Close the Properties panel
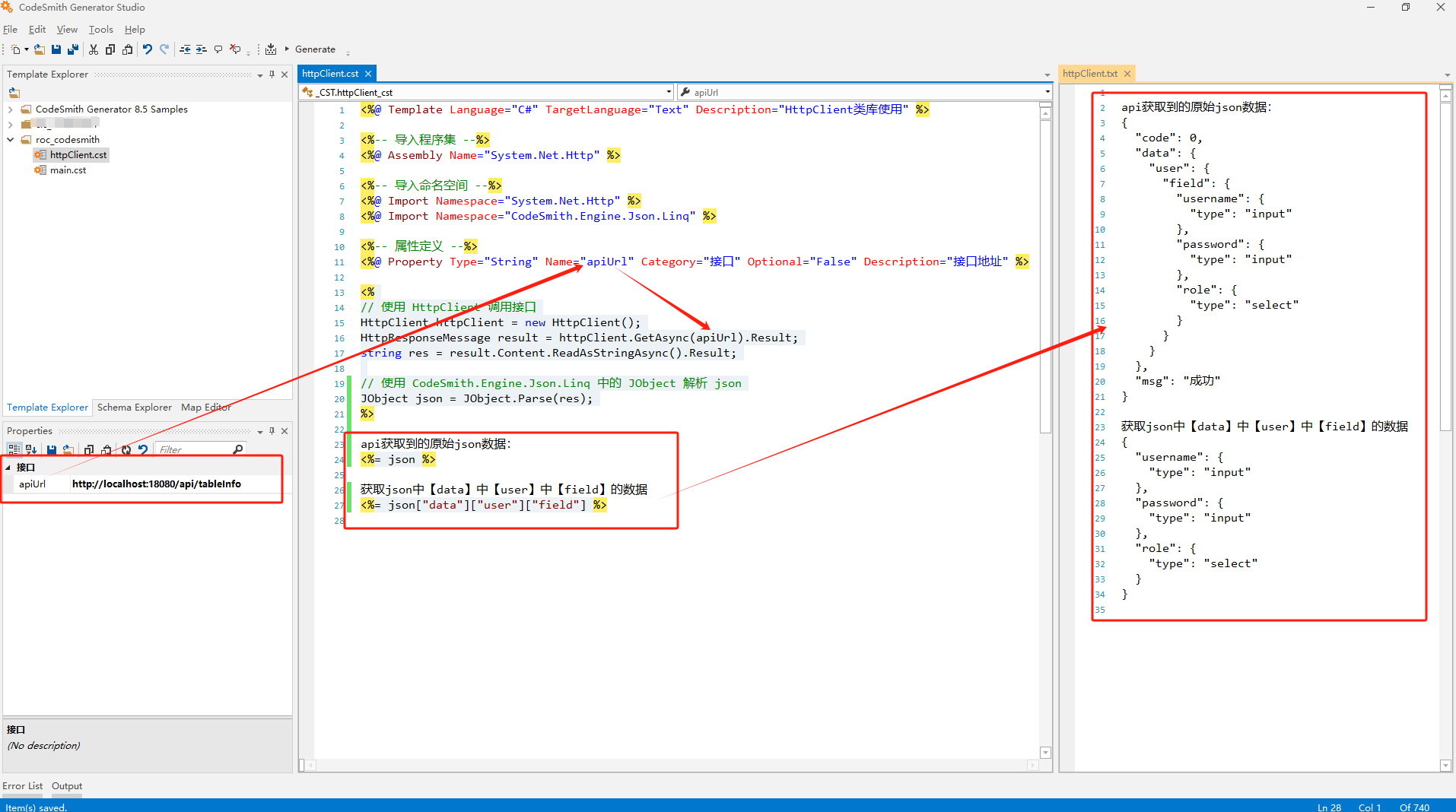This screenshot has height=812, width=1456. point(285,431)
